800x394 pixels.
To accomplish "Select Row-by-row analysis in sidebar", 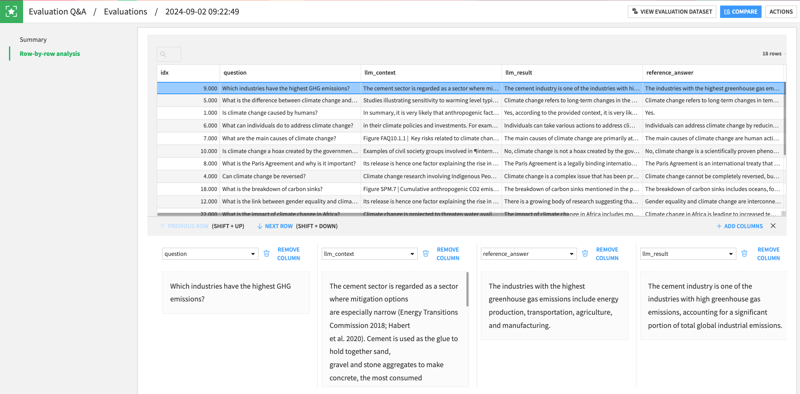I will click(x=49, y=54).
